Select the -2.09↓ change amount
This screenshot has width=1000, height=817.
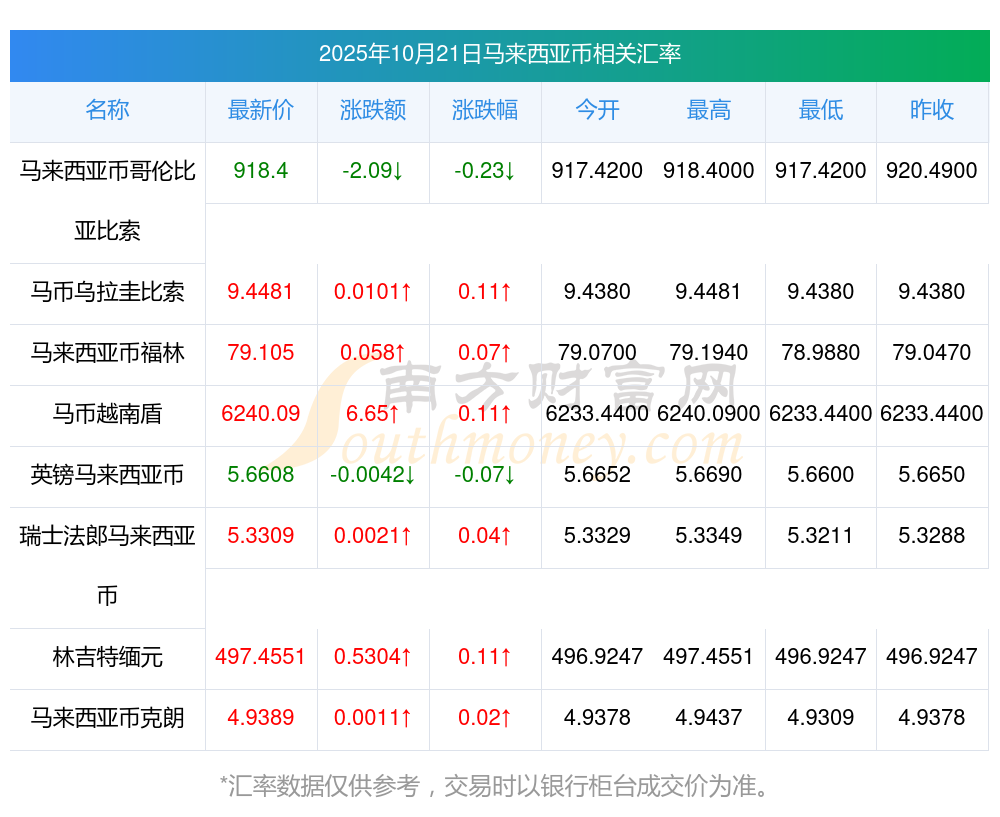click(373, 171)
